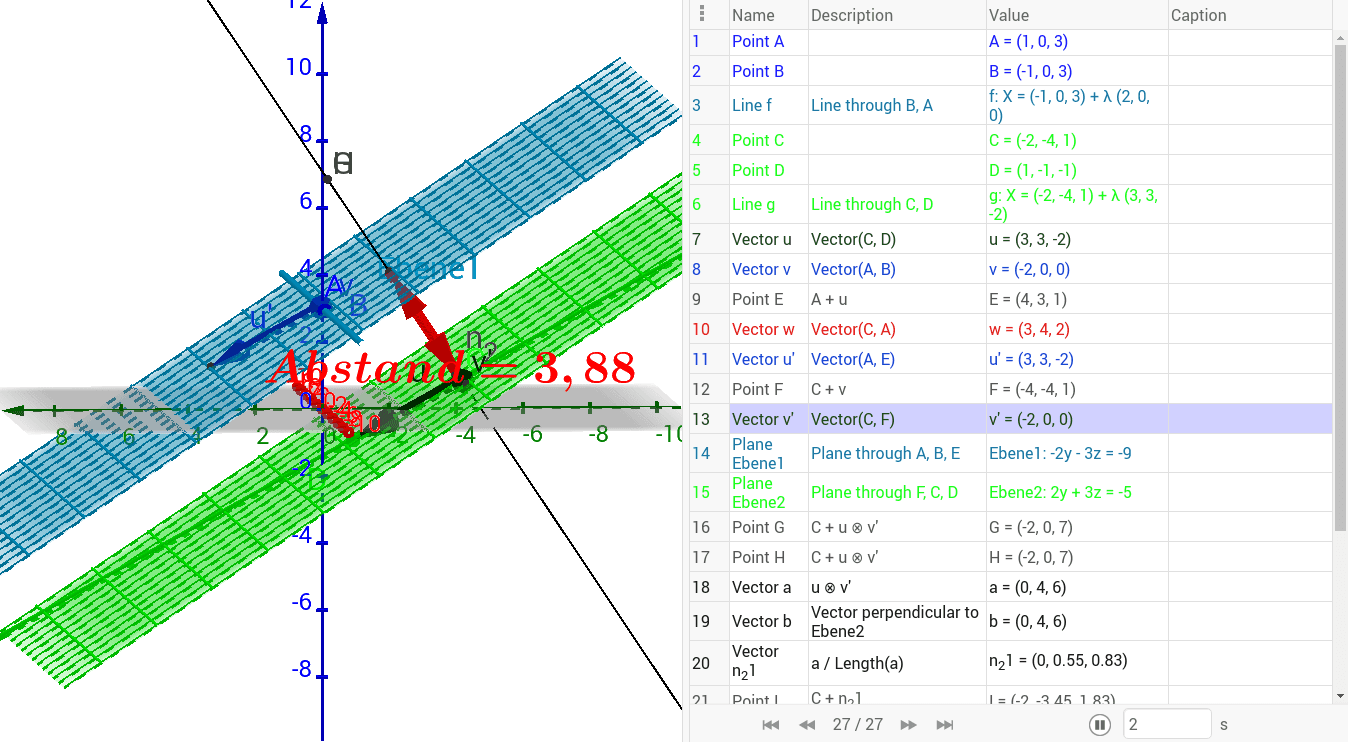
Task: Select 'Line g' in Name column
Action: point(754,204)
